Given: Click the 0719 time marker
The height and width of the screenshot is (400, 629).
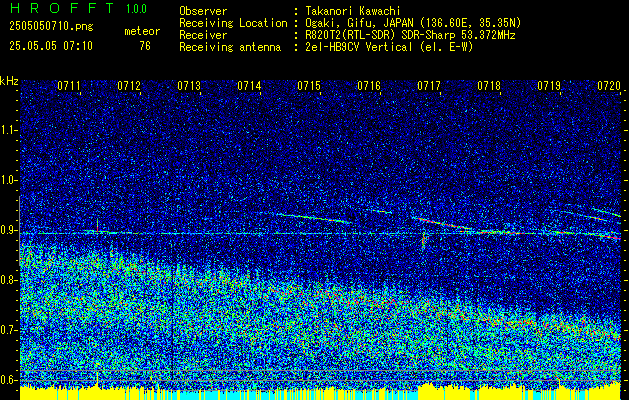Looking at the screenshot, I should click(549, 85).
